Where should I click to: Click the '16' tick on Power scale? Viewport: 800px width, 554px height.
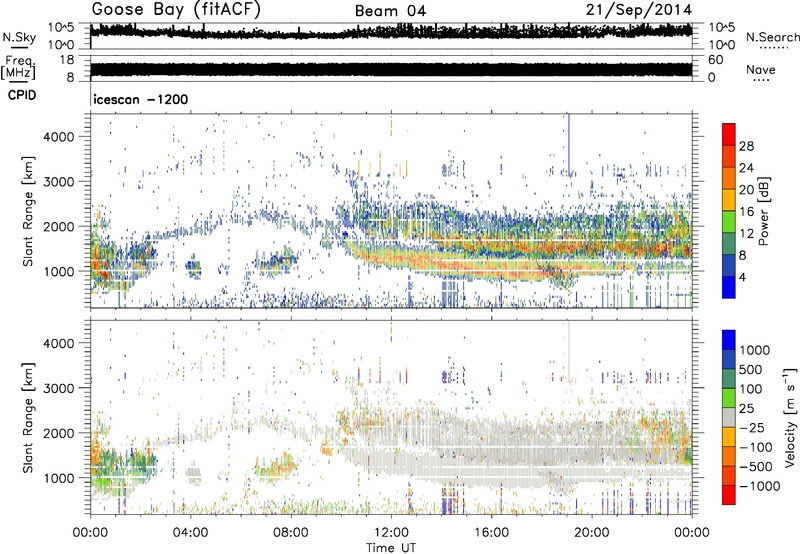(746, 212)
